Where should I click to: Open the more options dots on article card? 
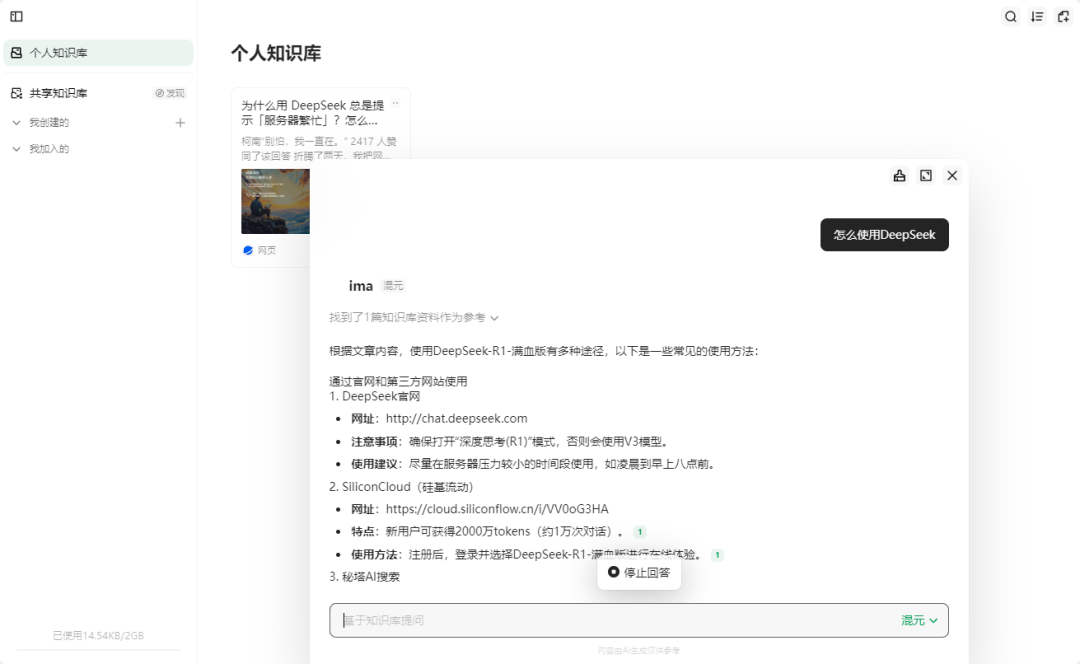[395, 103]
